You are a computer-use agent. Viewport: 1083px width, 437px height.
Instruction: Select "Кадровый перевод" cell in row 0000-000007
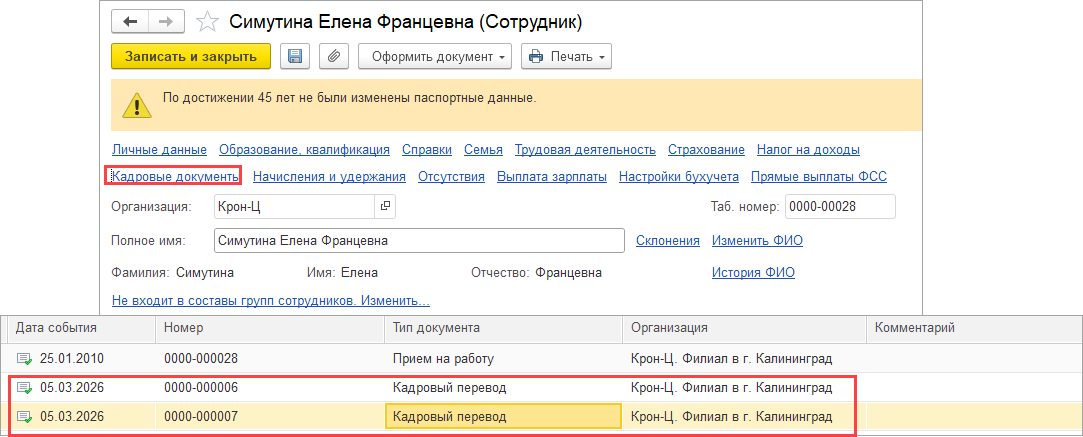[503, 416]
